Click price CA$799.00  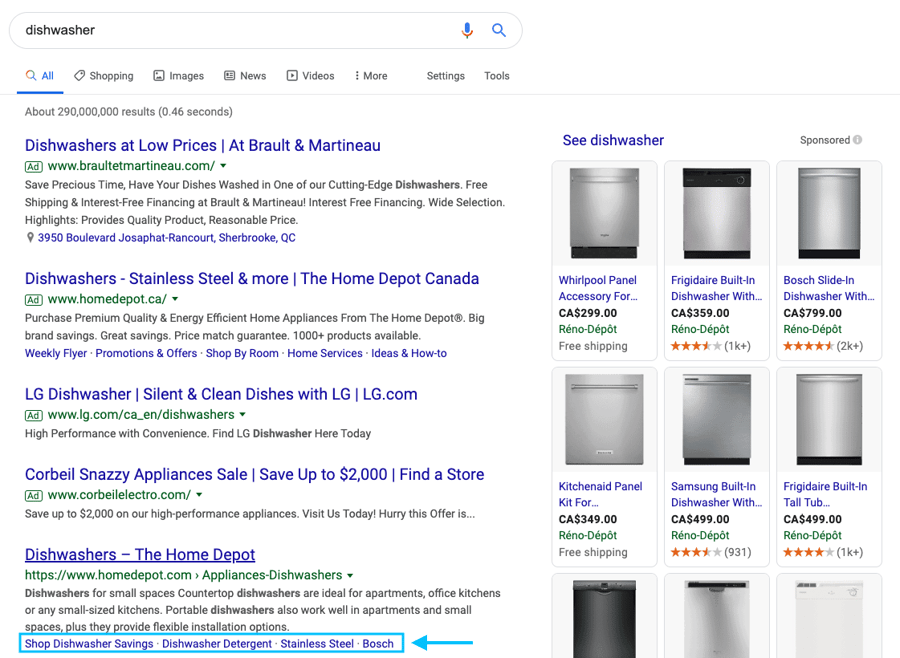[x=812, y=313]
